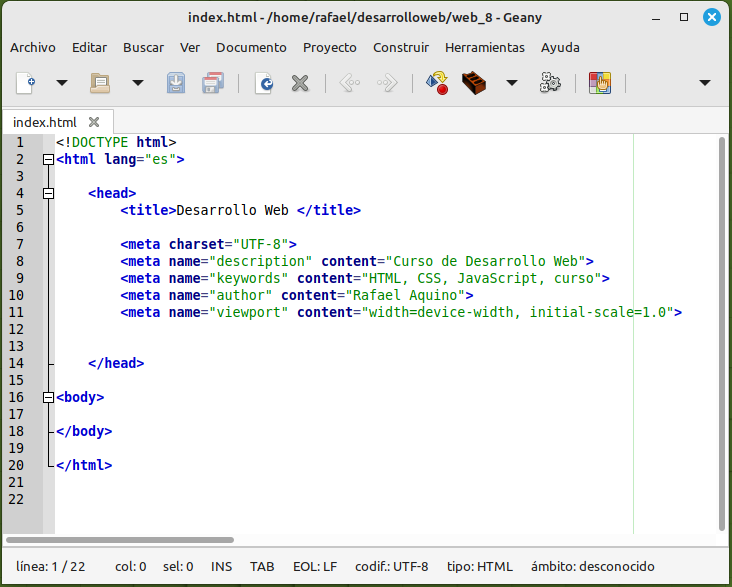
Task: Minimize the Geany window
Action: (656, 18)
